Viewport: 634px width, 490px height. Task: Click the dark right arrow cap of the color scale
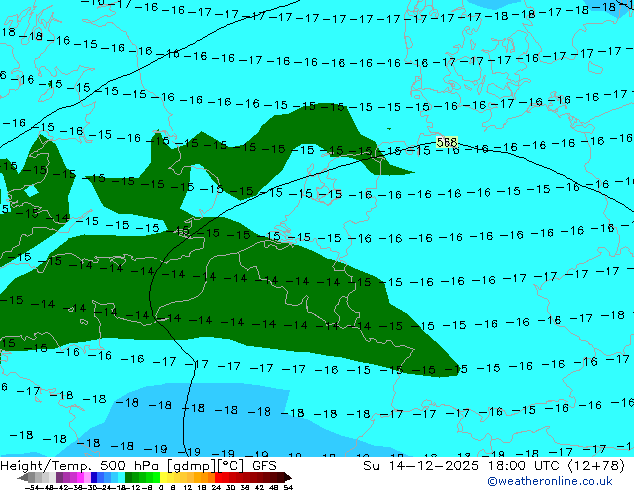click(x=288, y=477)
